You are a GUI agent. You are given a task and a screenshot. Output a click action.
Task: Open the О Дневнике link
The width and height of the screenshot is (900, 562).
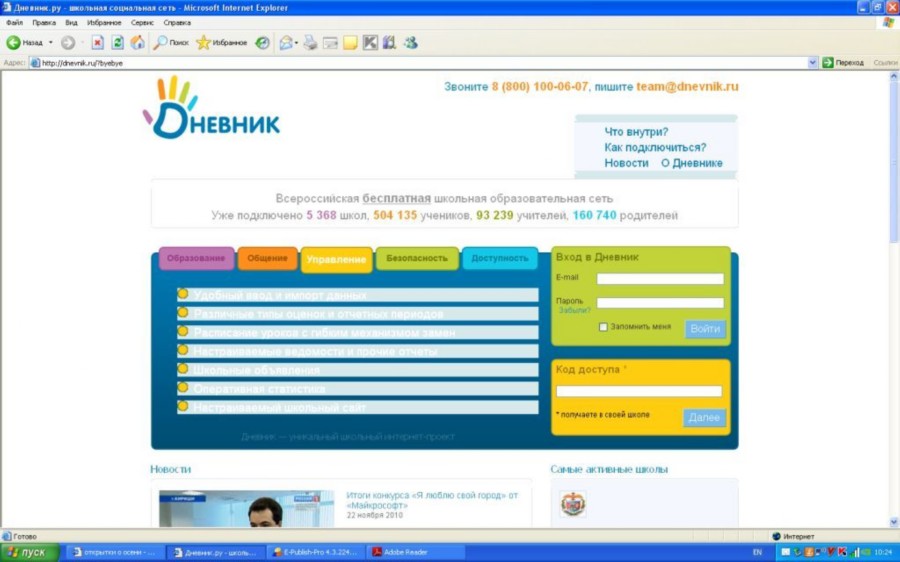click(692, 163)
